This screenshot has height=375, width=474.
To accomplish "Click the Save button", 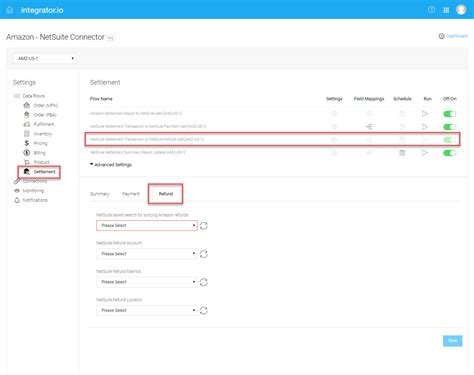I will pos(453,341).
